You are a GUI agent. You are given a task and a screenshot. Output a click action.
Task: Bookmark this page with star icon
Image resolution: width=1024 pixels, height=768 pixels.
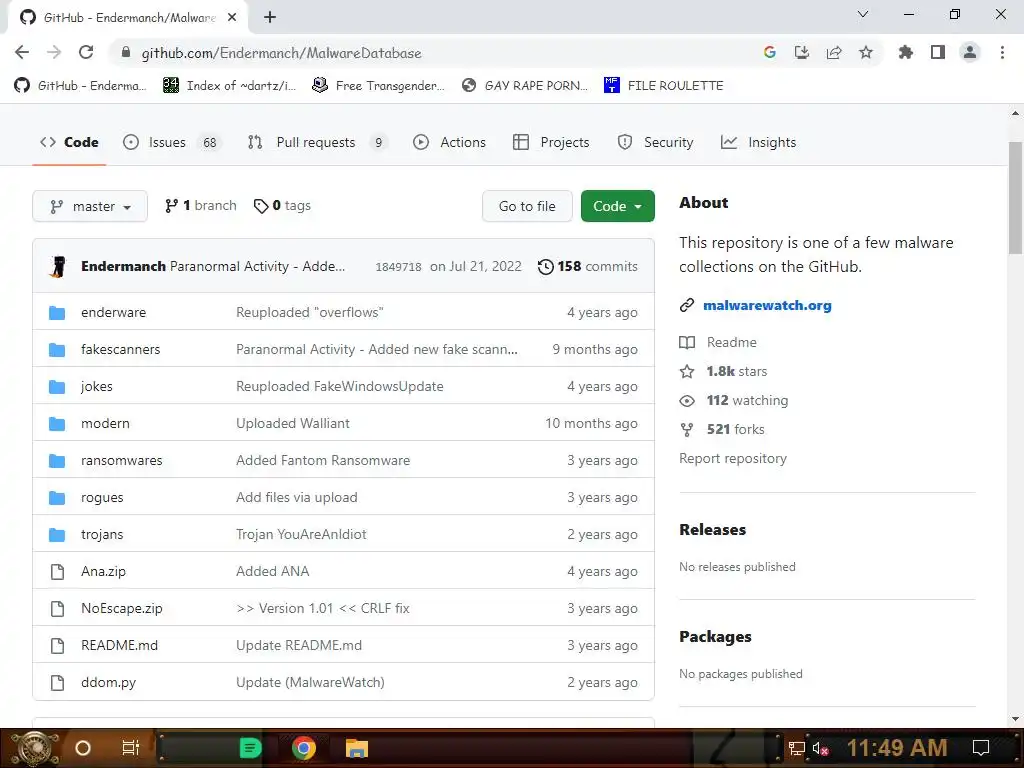click(x=866, y=52)
